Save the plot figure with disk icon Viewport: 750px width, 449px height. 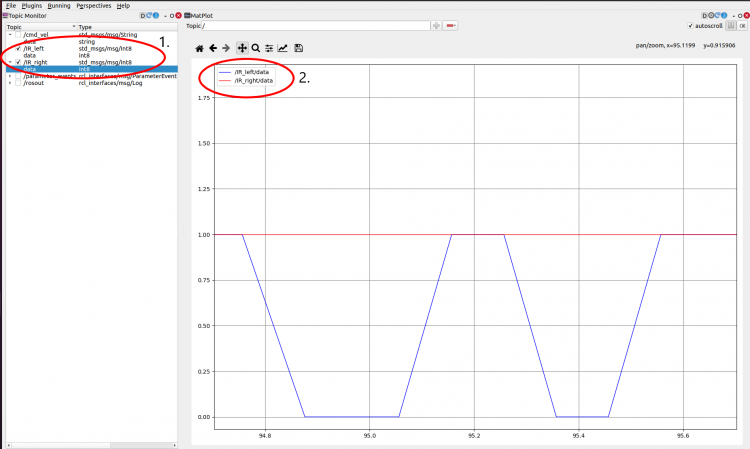click(299, 48)
